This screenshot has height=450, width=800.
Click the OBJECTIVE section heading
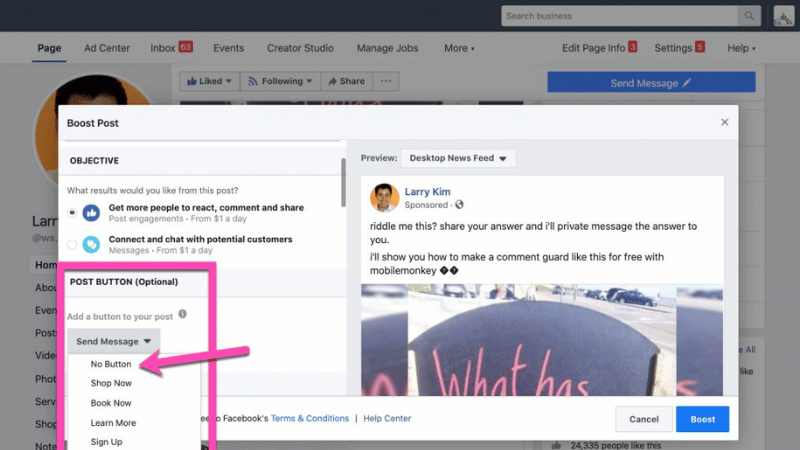tap(94, 161)
